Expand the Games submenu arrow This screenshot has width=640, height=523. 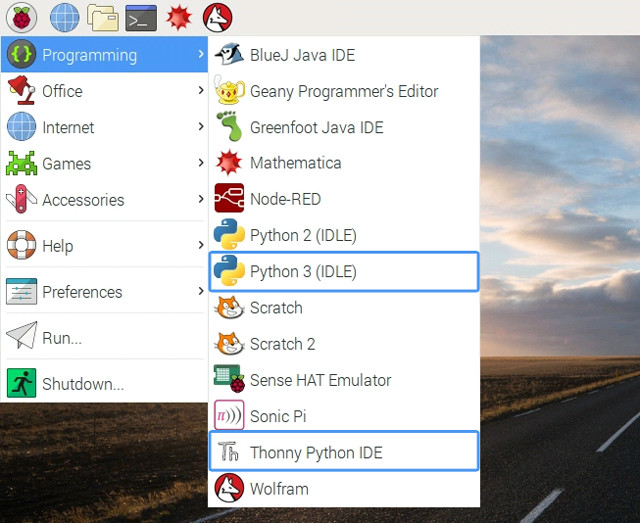point(200,163)
